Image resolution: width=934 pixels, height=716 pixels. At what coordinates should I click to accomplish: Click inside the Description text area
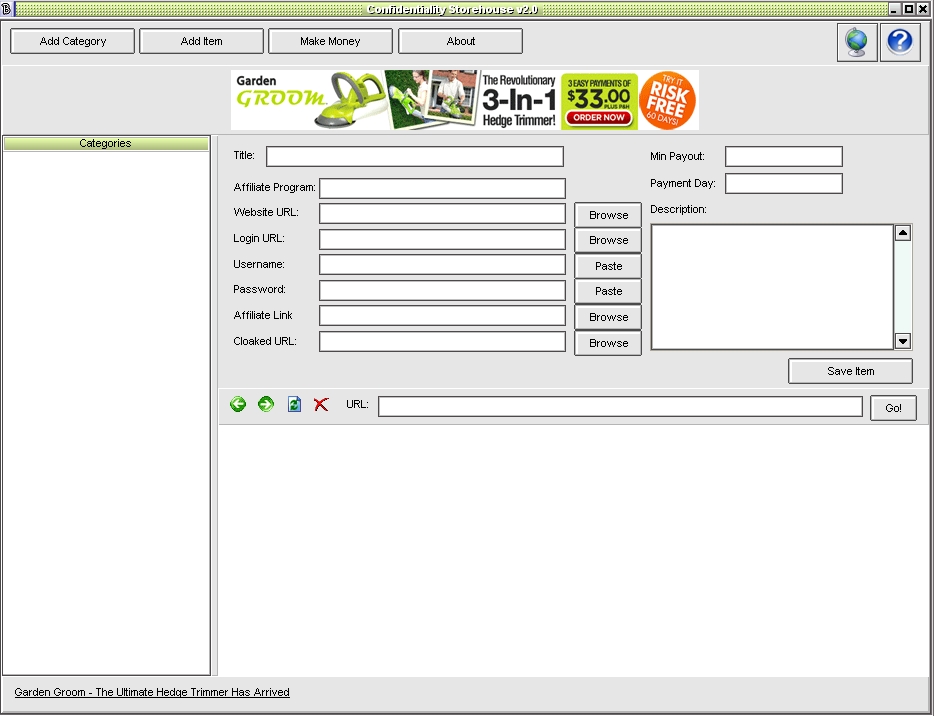tap(772, 287)
